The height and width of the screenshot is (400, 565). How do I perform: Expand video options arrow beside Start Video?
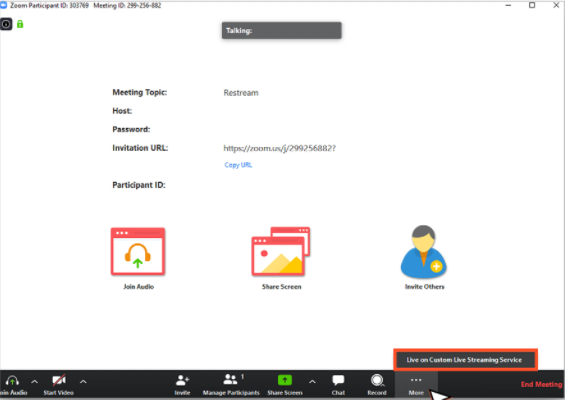(83, 381)
